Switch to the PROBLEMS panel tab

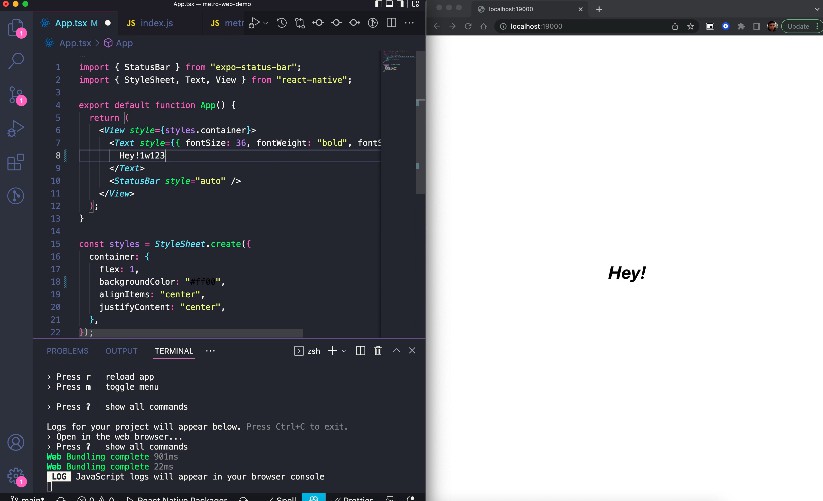(67, 351)
